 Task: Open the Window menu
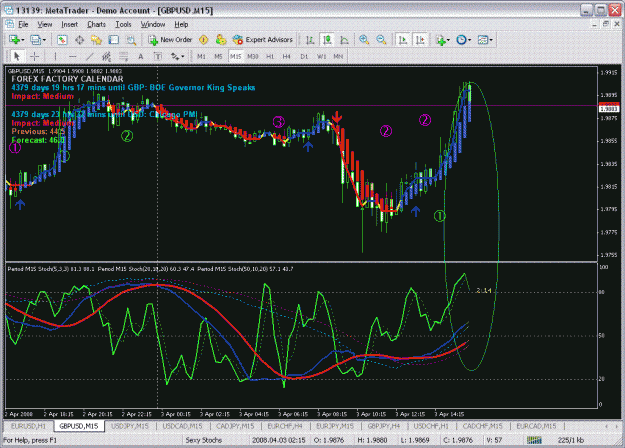pos(153,24)
